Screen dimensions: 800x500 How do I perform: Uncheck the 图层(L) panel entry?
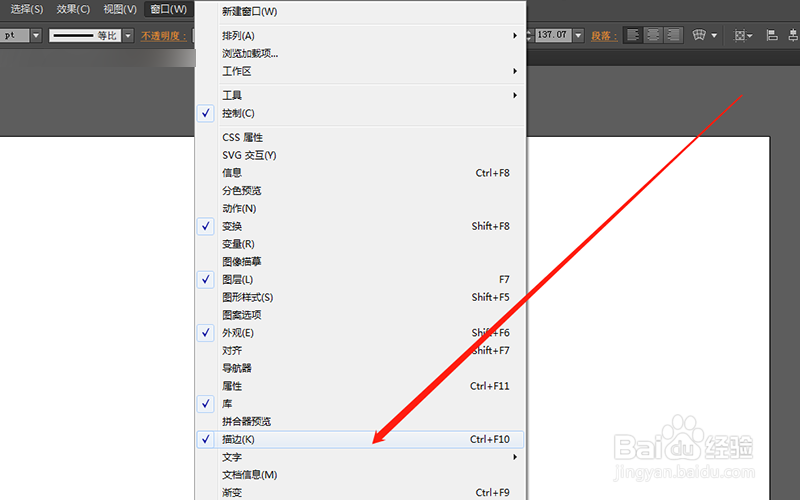pyautogui.click(x=360, y=280)
